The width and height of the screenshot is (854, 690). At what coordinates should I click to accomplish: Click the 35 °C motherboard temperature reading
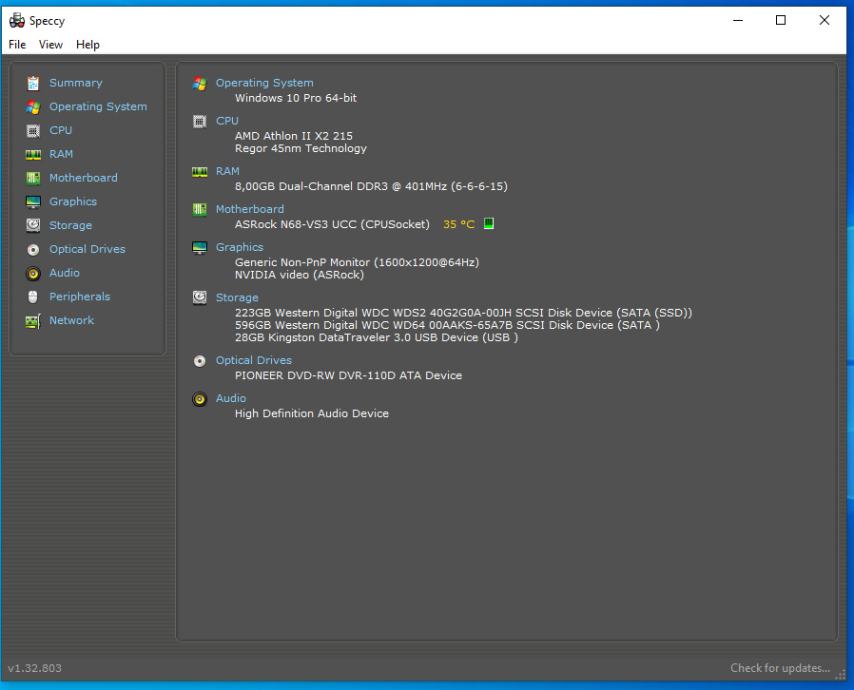coord(459,224)
